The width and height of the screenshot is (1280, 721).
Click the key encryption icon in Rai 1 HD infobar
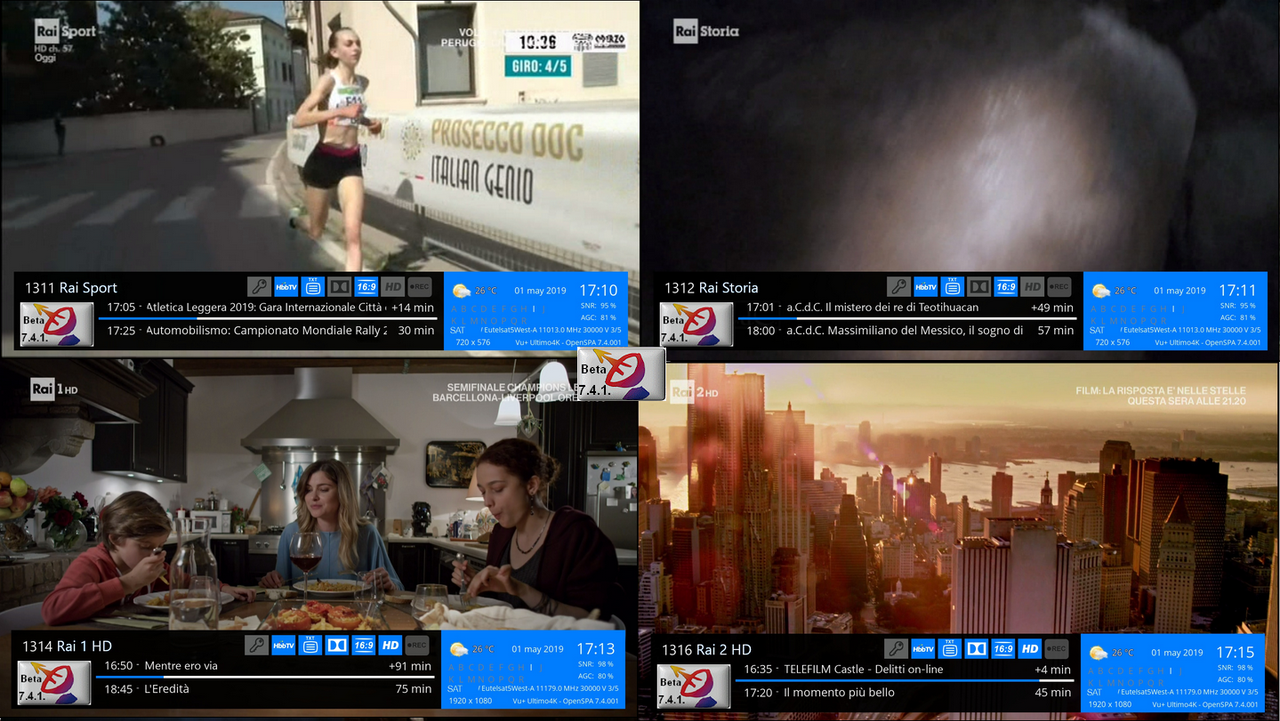tap(257, 646)
